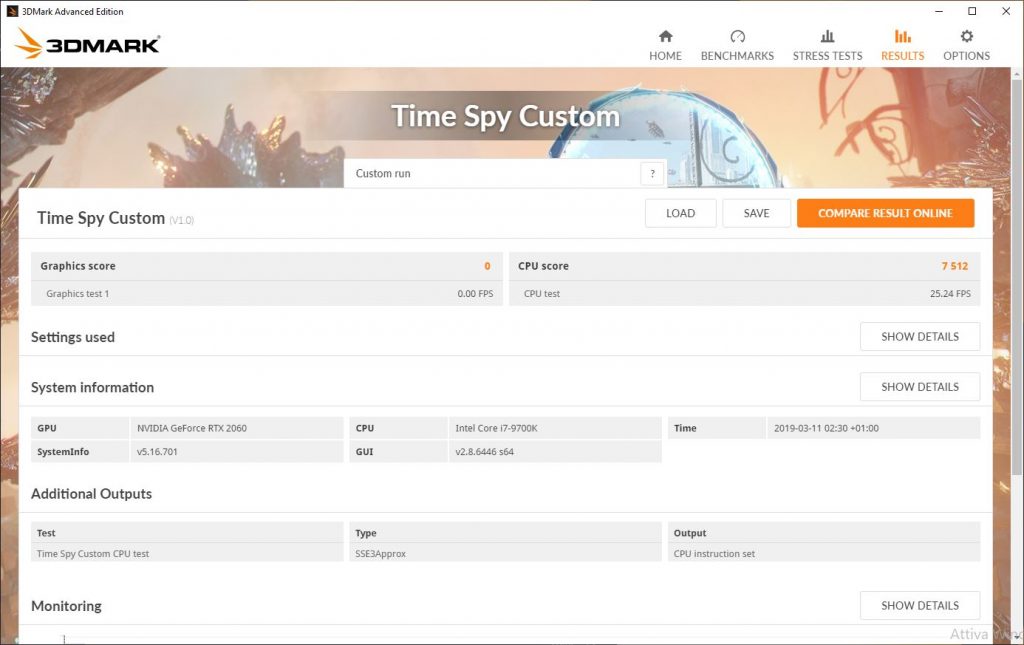Switch to the BENCHMARKS tab label
The height and width of the screenshot is (645, 1024).
[x=737, y=56]
